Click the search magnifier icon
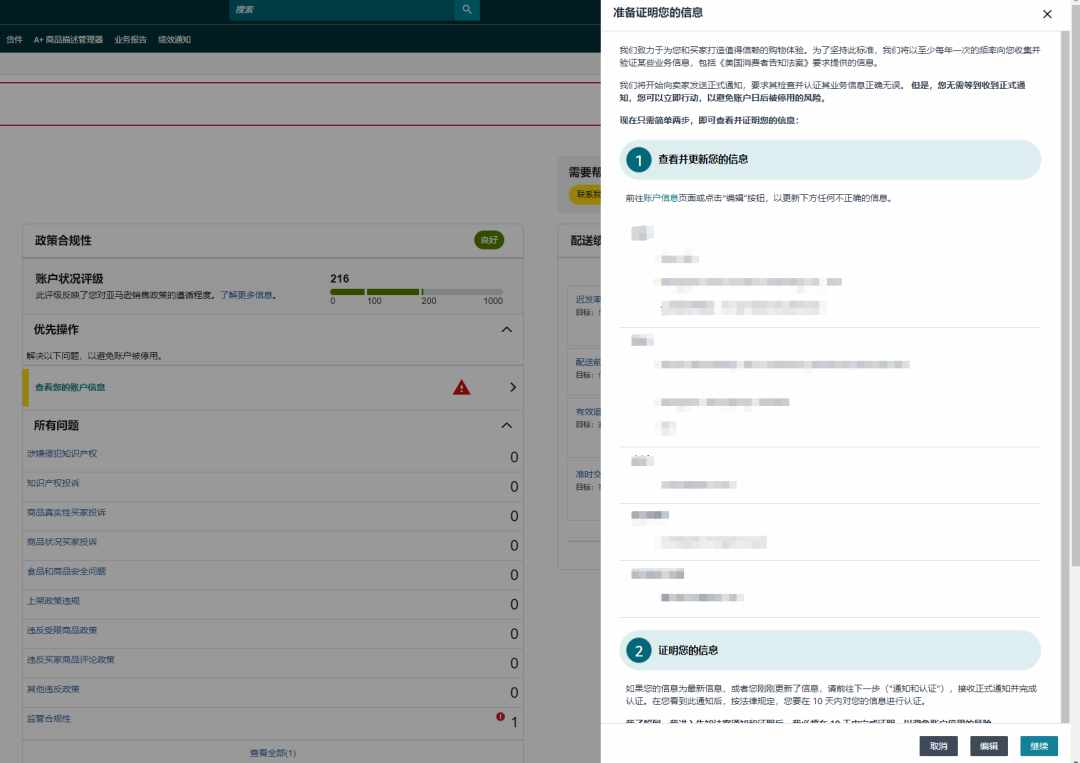1080x763 pixels. tap(467, 10)
